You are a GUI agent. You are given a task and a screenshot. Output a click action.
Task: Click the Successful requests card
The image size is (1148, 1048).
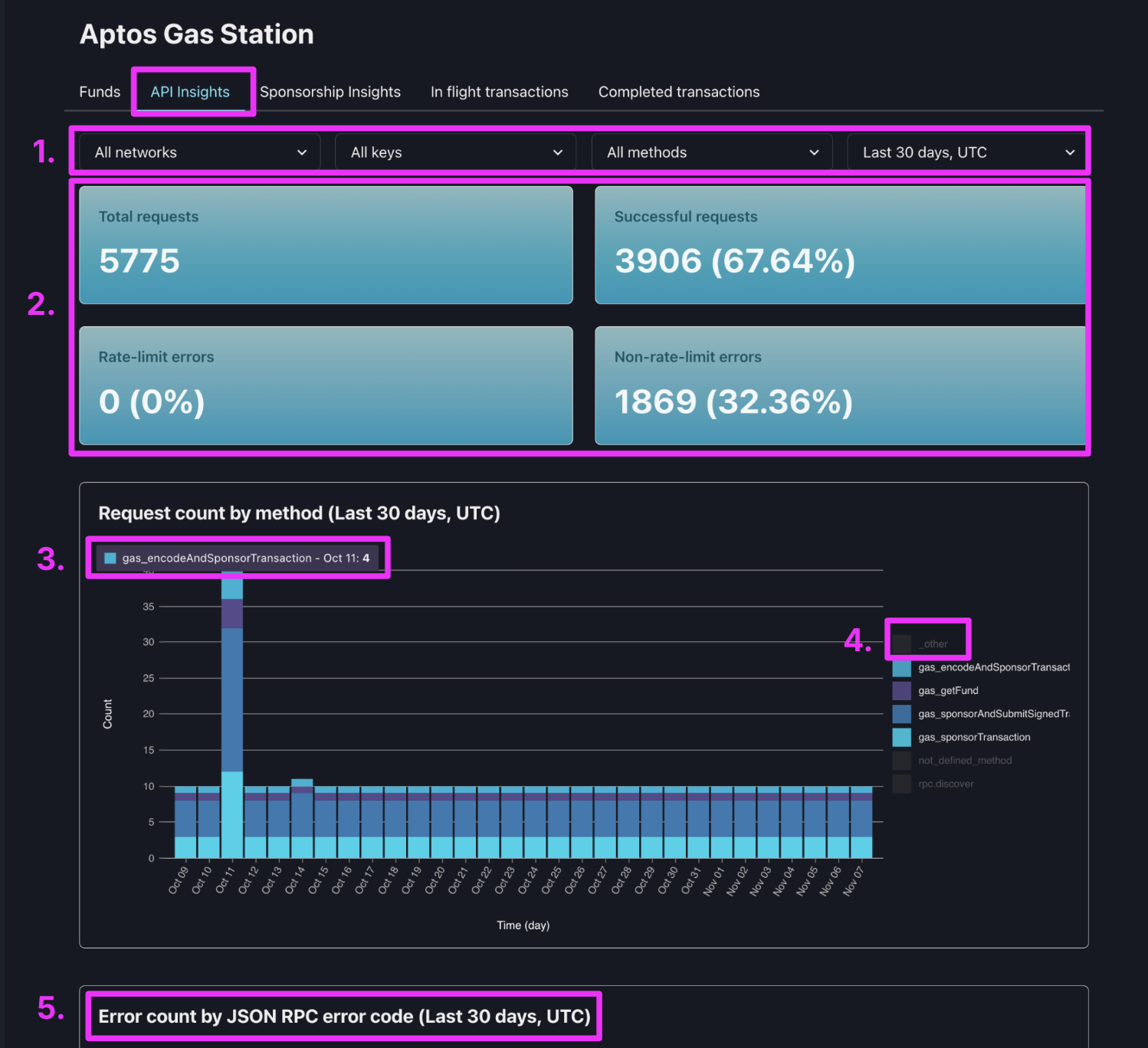840,245
